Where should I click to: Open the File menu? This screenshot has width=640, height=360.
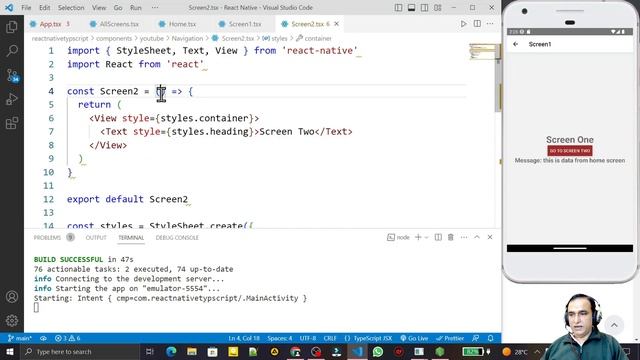pos(26,8)
